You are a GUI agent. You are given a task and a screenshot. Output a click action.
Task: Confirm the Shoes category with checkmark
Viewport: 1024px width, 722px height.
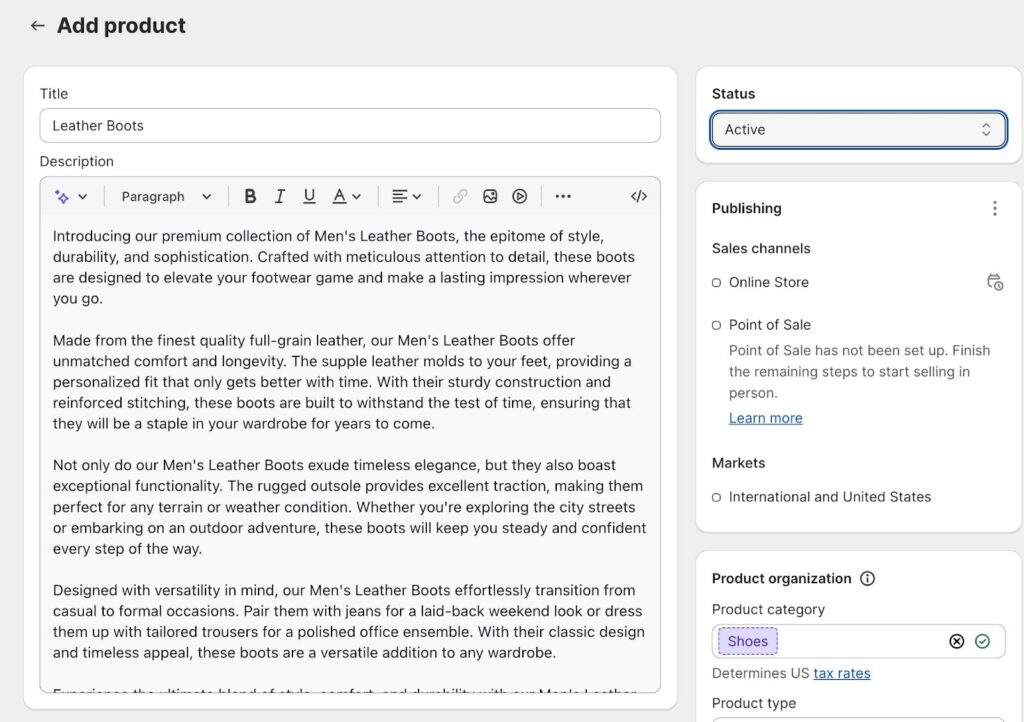pyautogui.click(x=982, y=641)
